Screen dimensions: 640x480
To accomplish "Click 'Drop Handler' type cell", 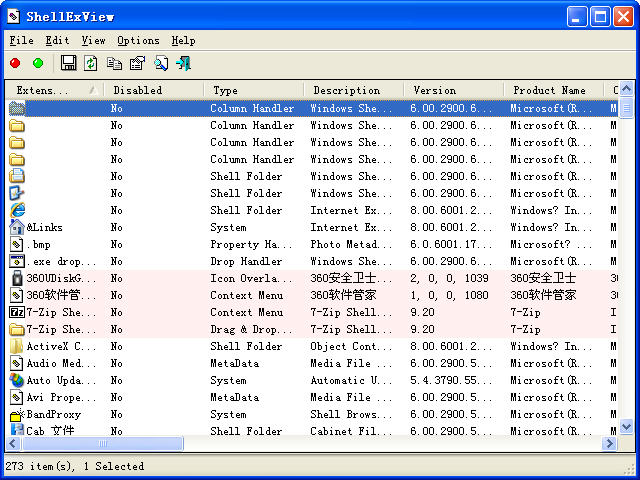I will click(246, 261).
